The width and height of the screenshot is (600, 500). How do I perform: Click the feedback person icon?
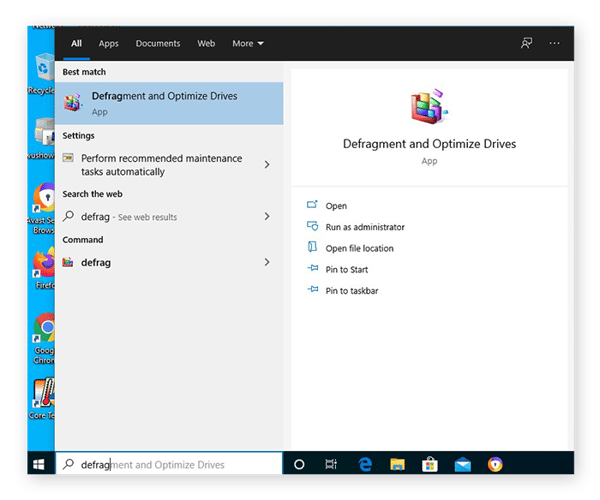(527, 43)
